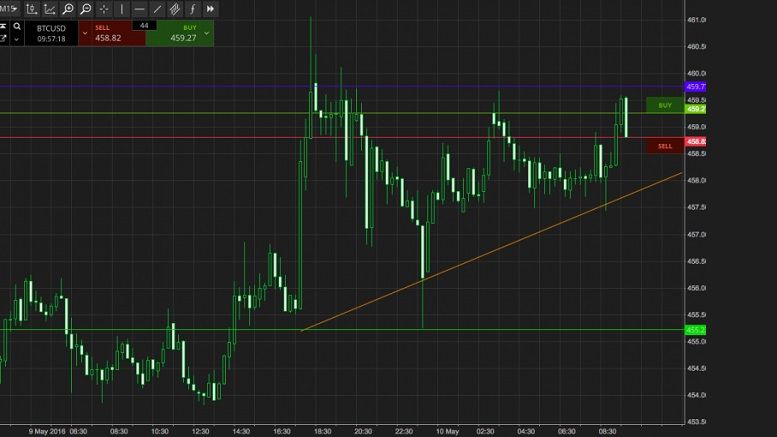Viewport: 777px width, 437px height.
Task: Select the trend line drawing tool
Action: 157,9
